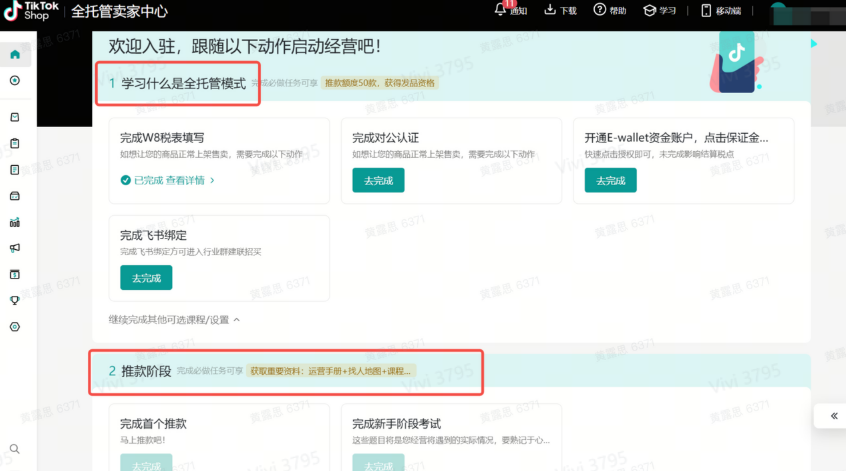Click the 完成新手阶段考试 card title
846x471 pixels.
(397, 424)
